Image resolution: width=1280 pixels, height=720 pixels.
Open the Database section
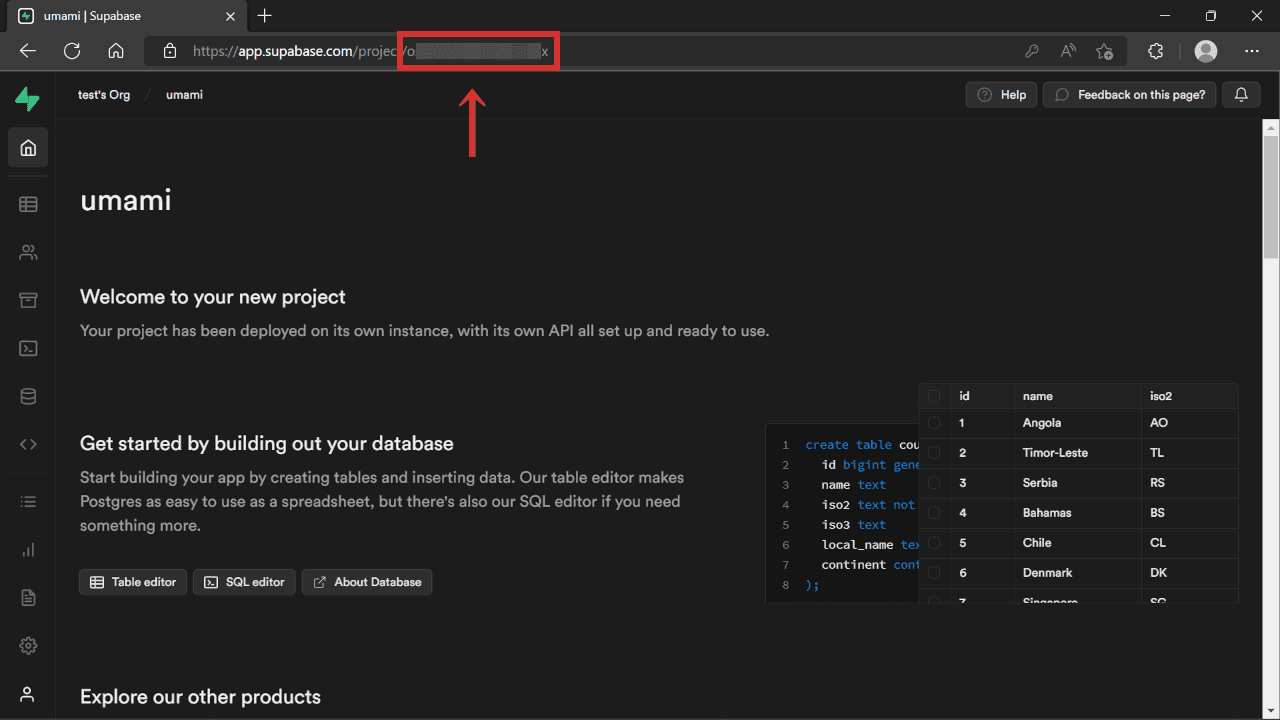(28, 395)
